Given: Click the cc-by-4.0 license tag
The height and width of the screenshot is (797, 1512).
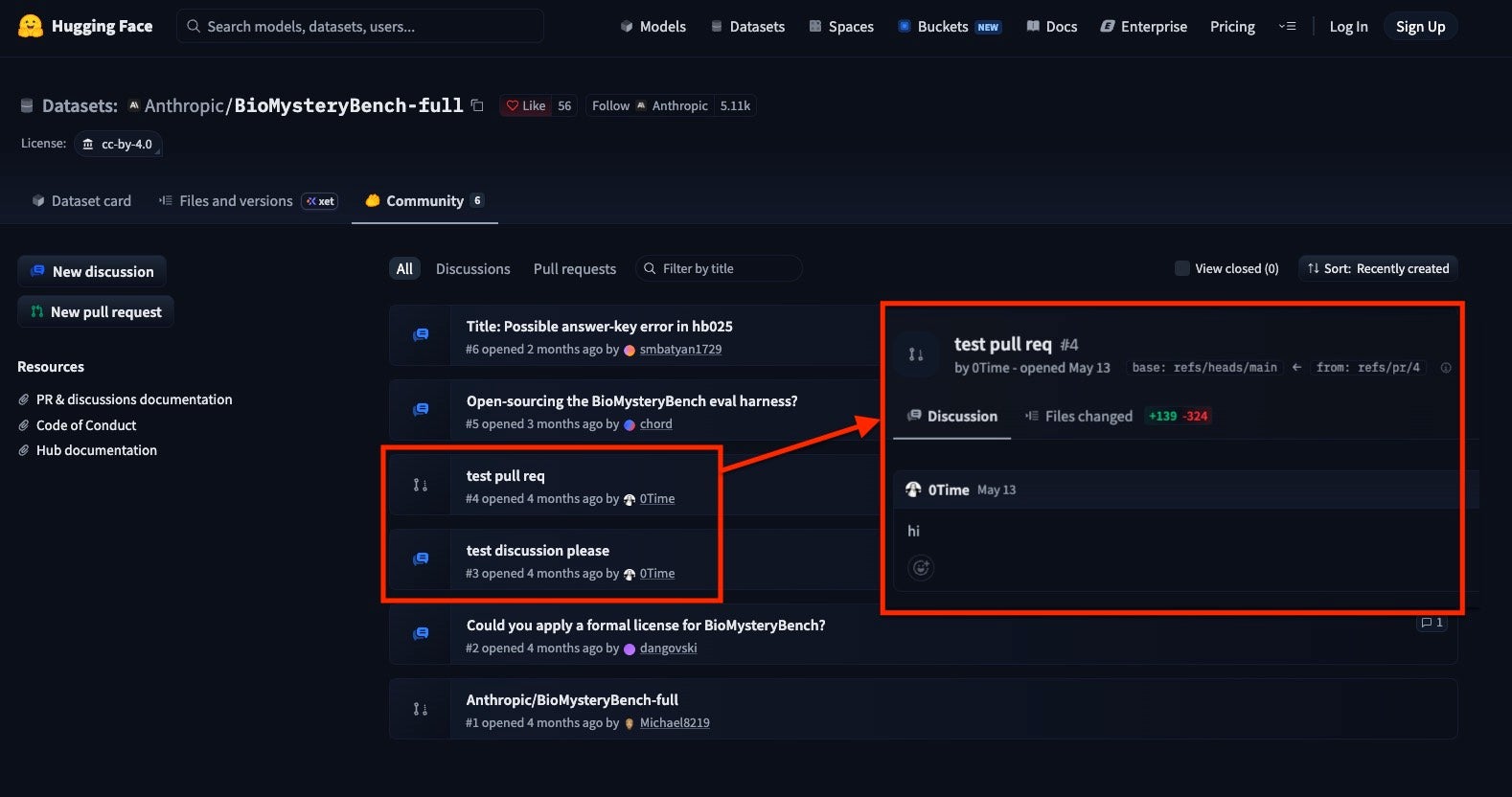Looking at the screenshot, I should click(118, 144).
